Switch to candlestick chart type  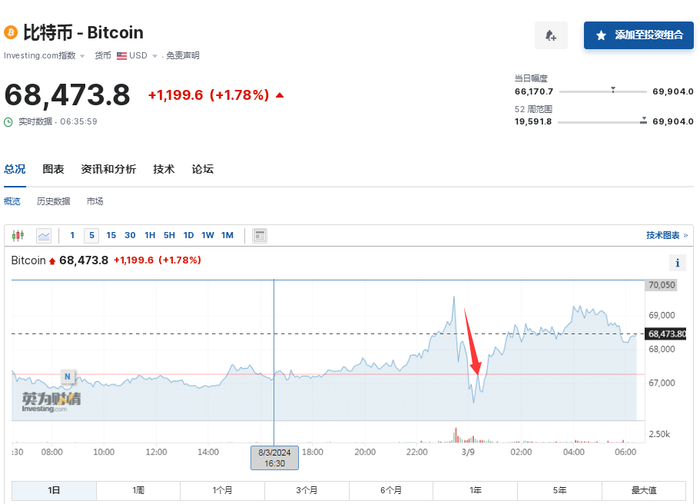pyautogui.click(x=17, y=235)
